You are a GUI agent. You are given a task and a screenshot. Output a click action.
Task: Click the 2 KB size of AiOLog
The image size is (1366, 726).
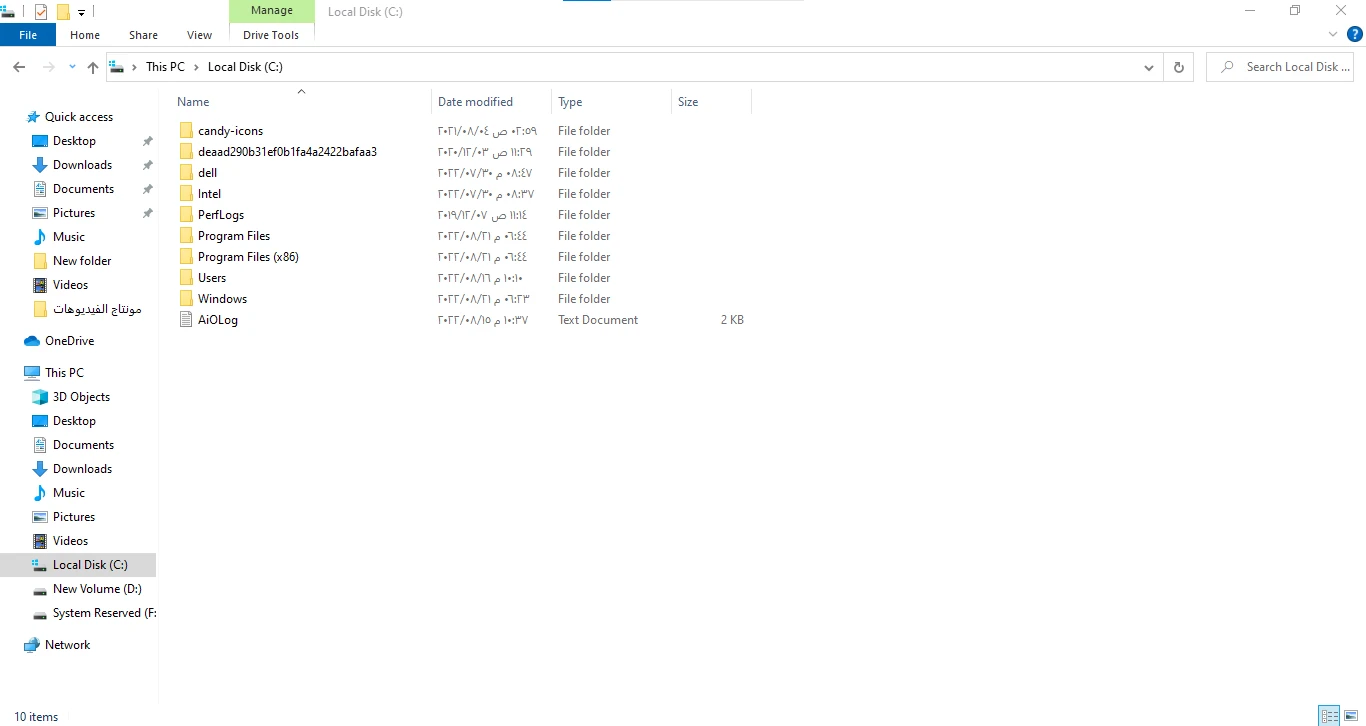pyautogui.click(x=732, y=320)
